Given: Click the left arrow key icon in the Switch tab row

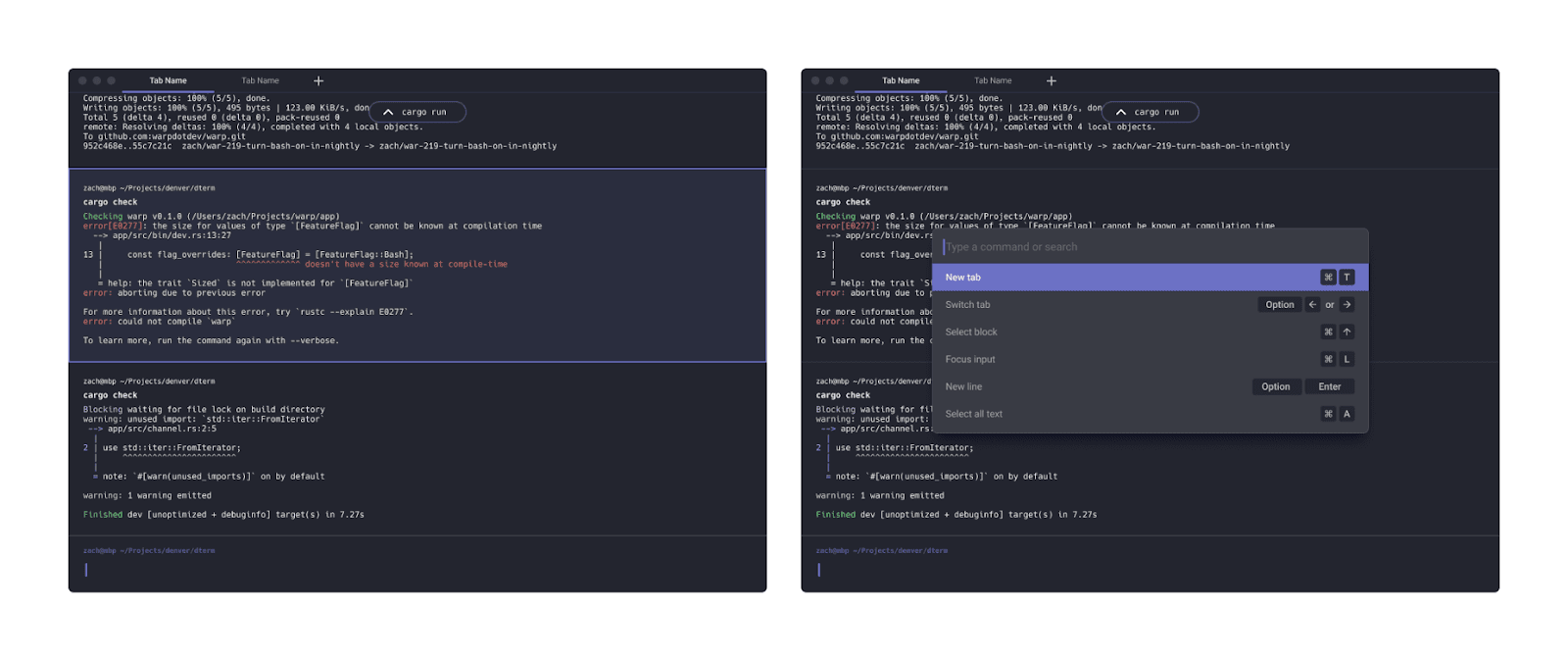Looking at the screenshot, I should click(x=1312, y=305).
